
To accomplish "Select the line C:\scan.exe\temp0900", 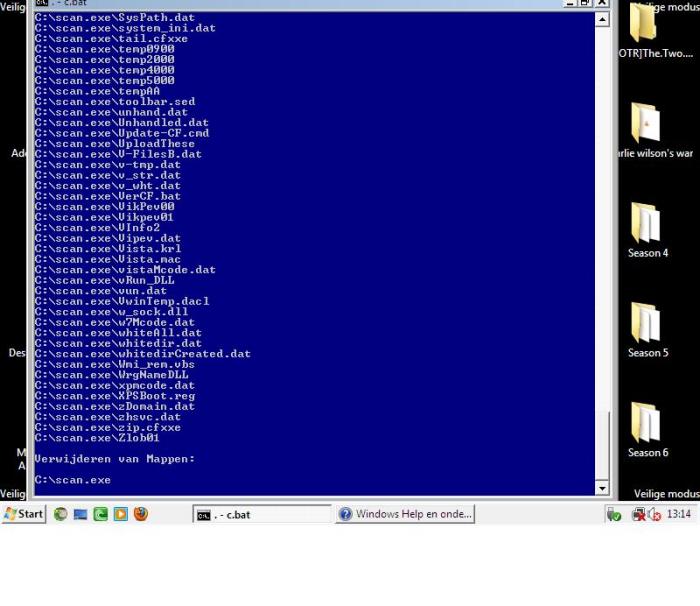I will pos(104,49).
